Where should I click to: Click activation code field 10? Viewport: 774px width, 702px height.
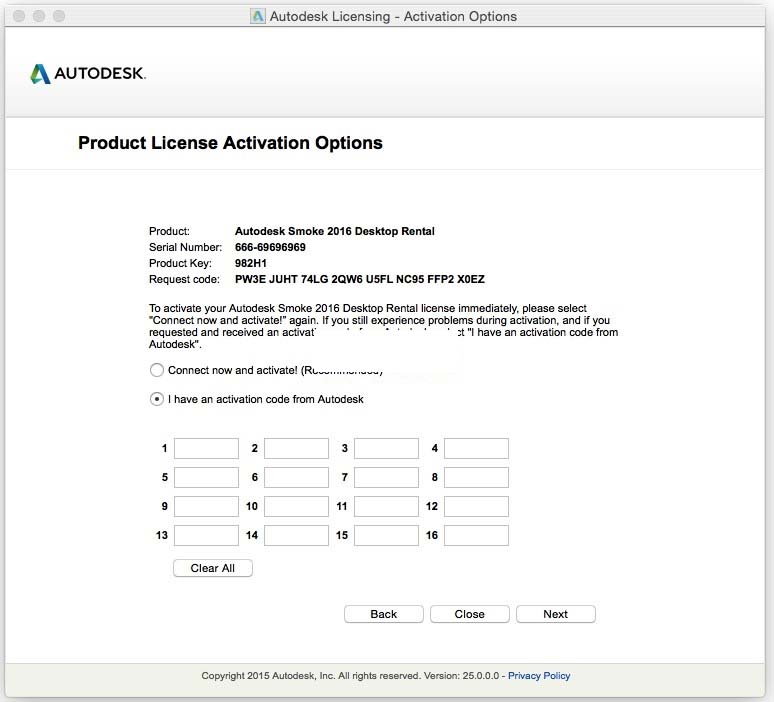click(296, 507)
